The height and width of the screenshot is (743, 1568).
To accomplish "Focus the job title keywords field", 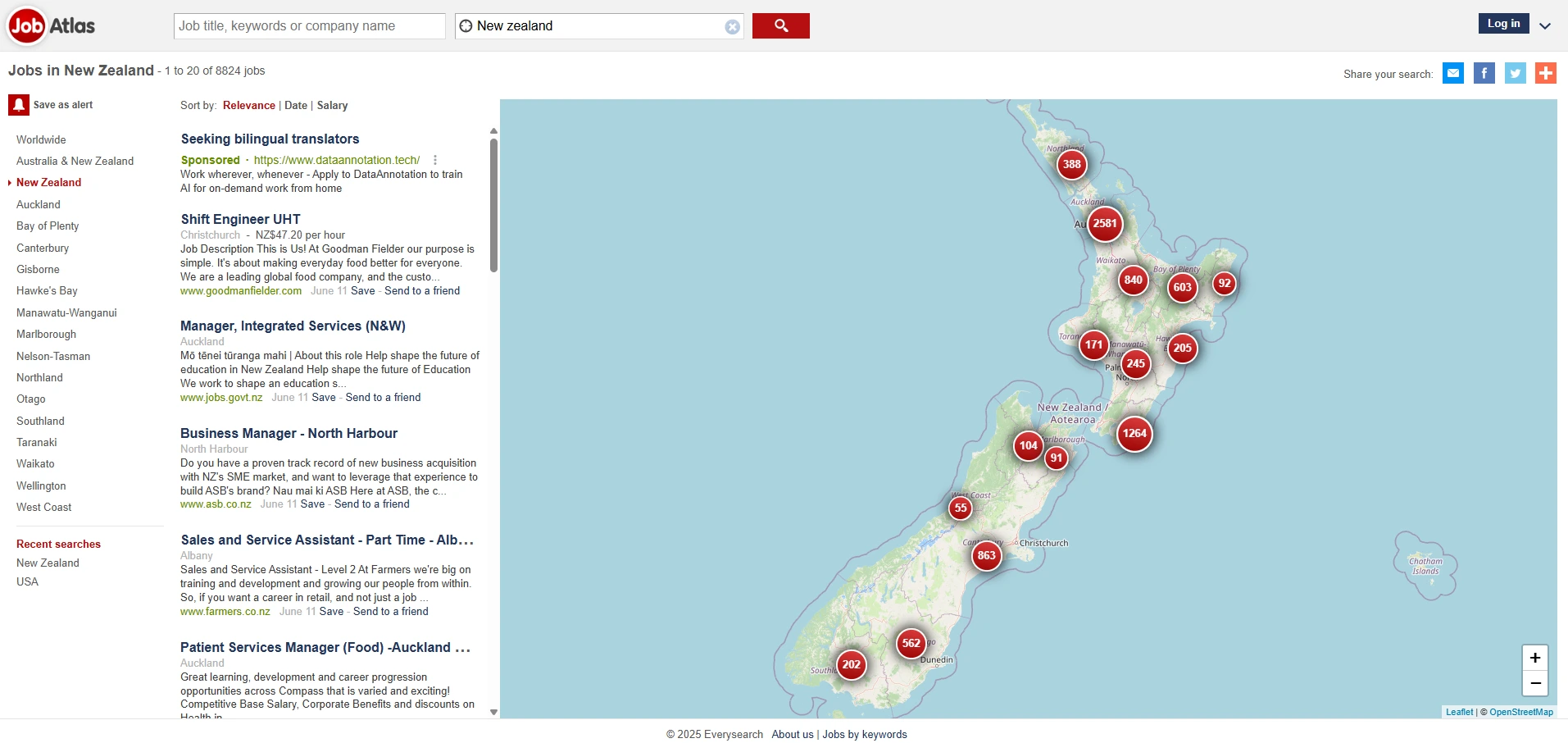I will [x=310, y=25].
